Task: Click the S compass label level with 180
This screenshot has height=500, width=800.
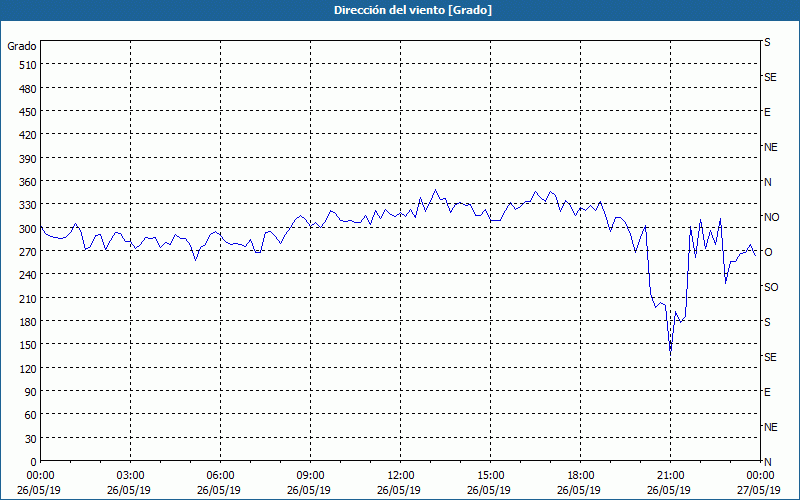Action: [767, 322]
